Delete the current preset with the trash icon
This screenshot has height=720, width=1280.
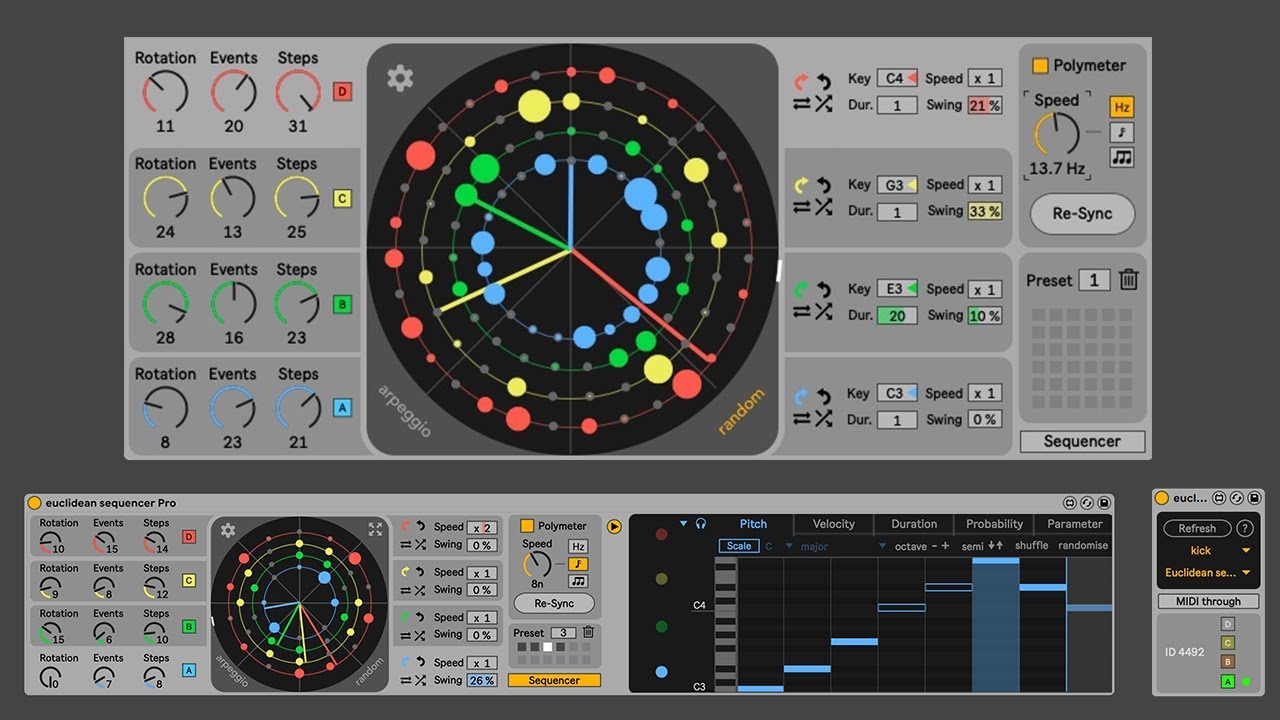pyautogui.click(x=1128, y=280)
